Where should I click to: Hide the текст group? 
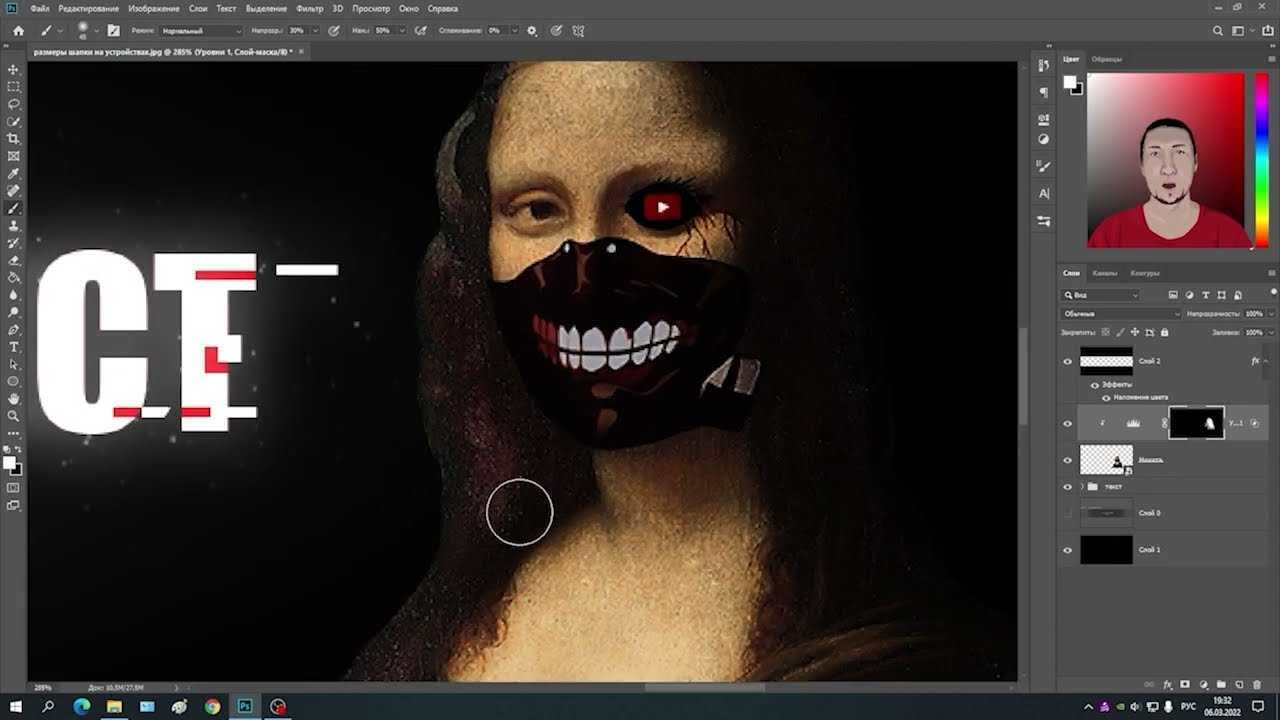pyautogui.click(x=1067, y=486)
